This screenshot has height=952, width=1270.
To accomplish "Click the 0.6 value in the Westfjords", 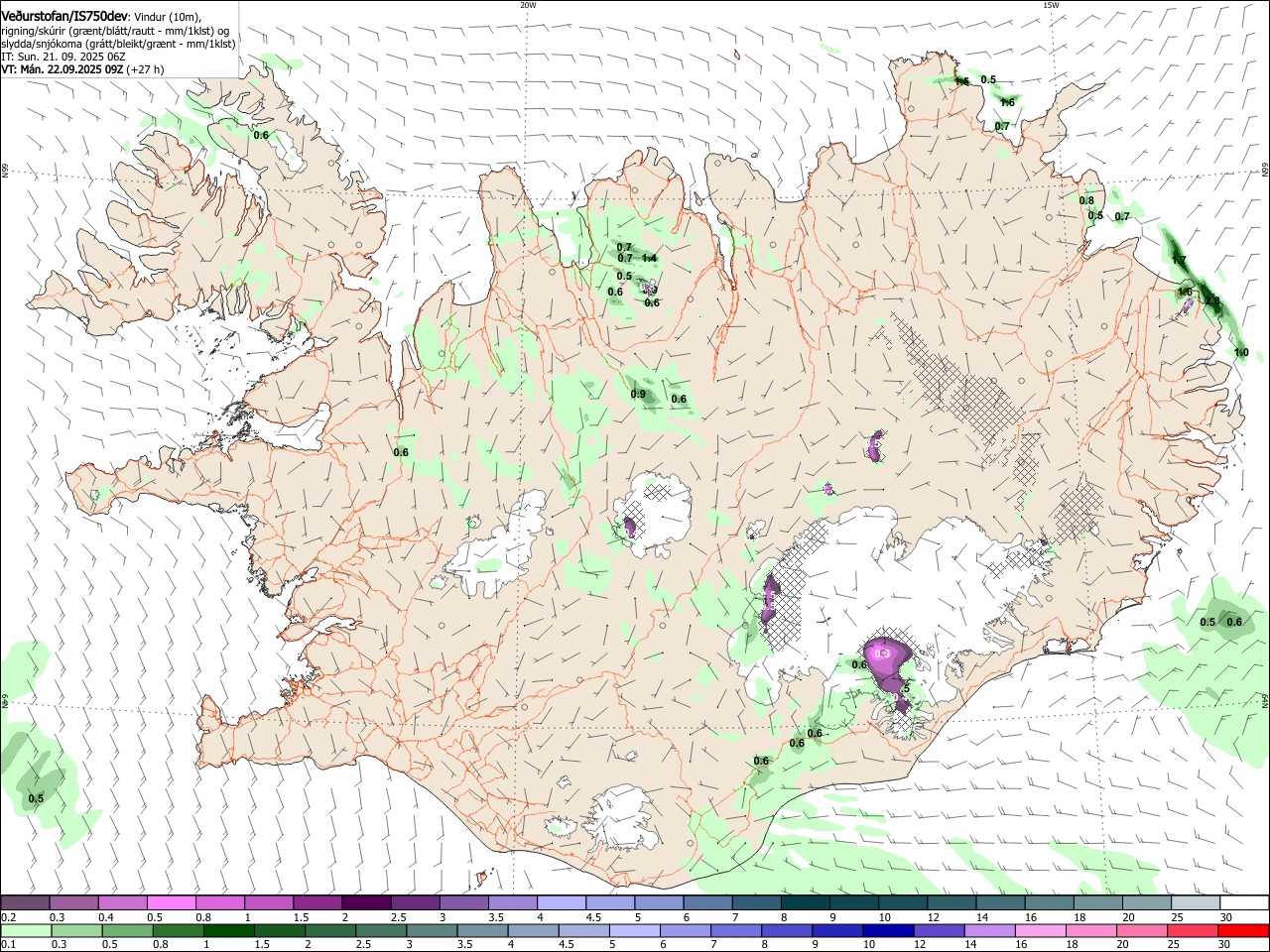I will coord(262,136).
